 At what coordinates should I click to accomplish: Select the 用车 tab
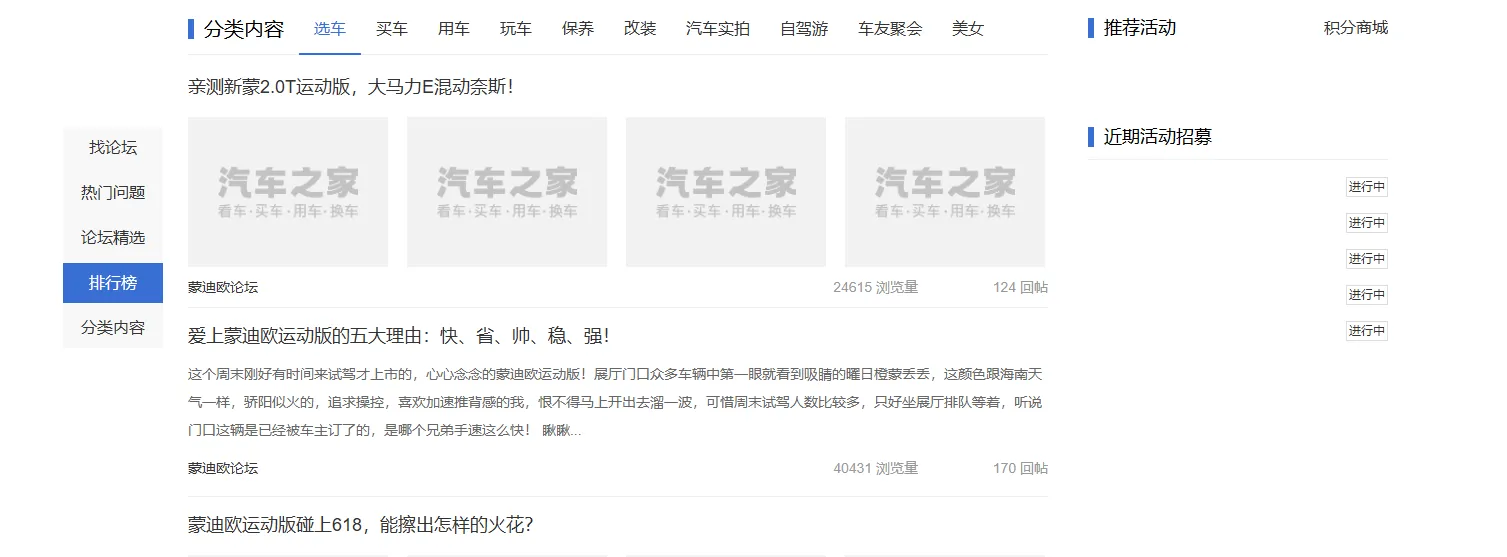click(x=453, y=29)
